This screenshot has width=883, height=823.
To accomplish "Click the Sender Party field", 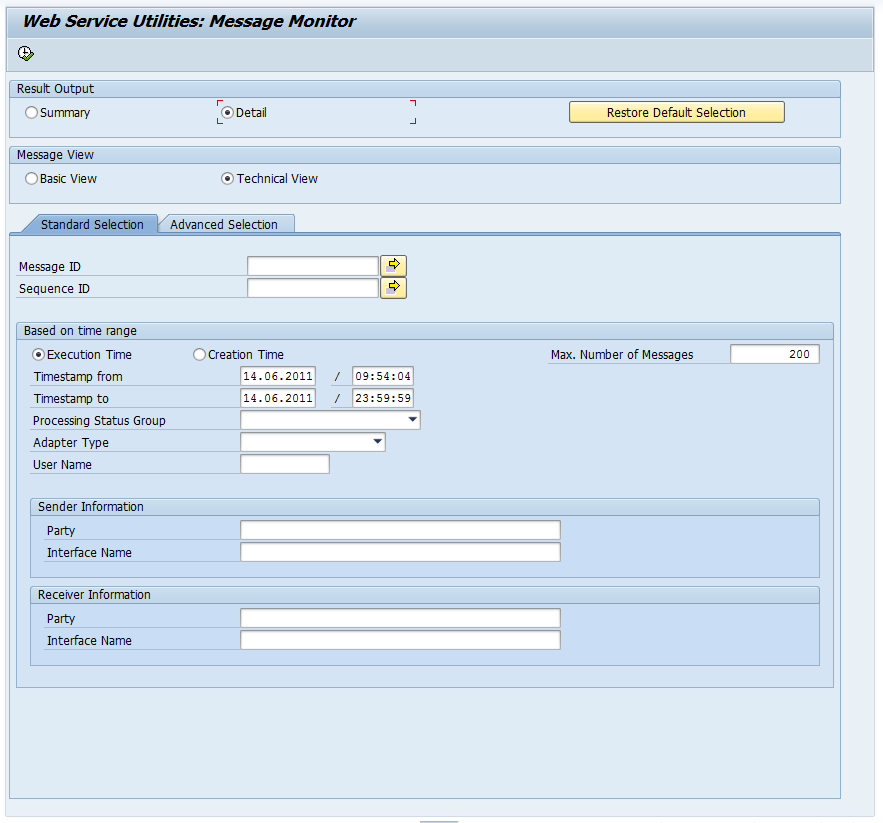I will pyautogui.click(x=399, y=529).
